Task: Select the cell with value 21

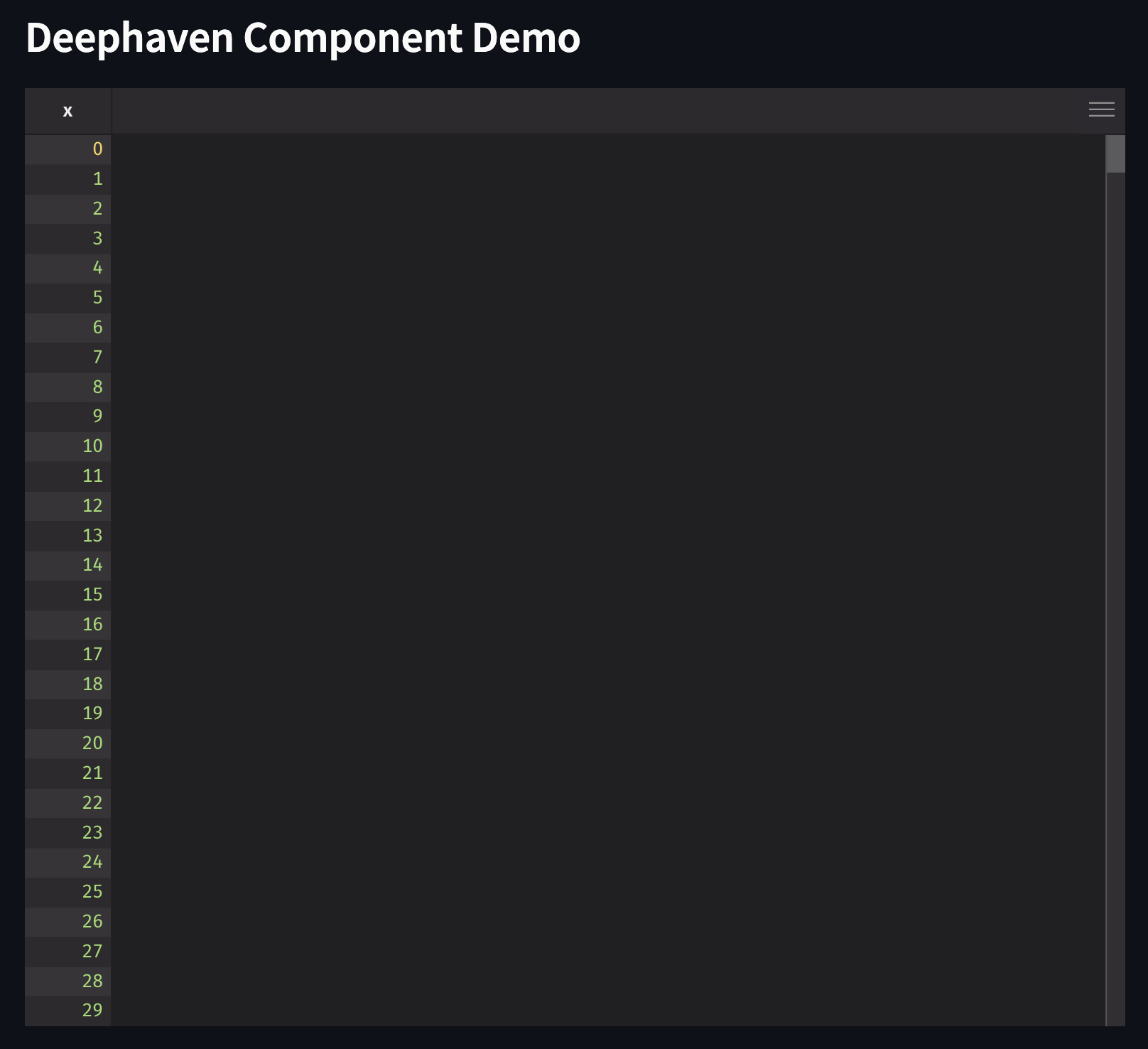Action: [68, 773]
